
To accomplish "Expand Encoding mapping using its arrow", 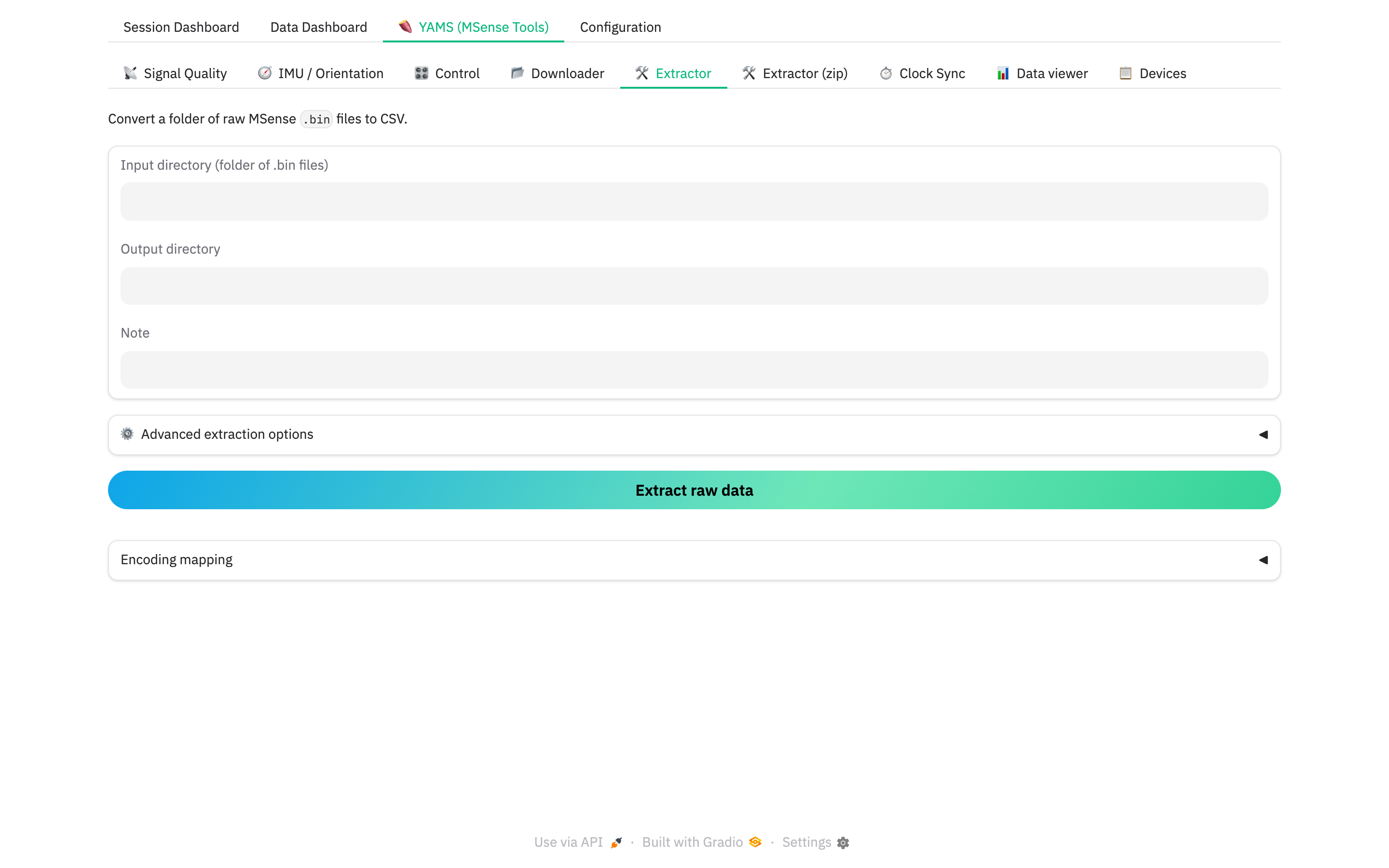I will coord(1263,560).
